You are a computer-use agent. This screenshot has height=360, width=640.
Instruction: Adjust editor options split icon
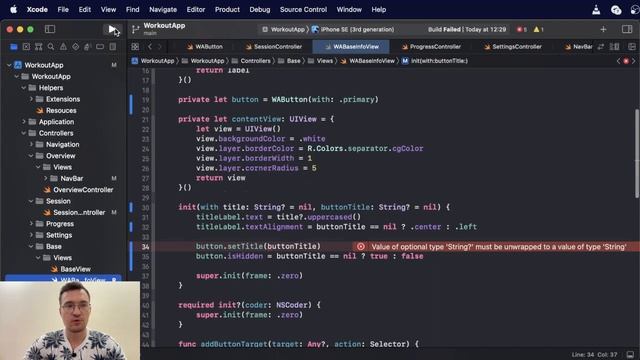pos(614,47)
